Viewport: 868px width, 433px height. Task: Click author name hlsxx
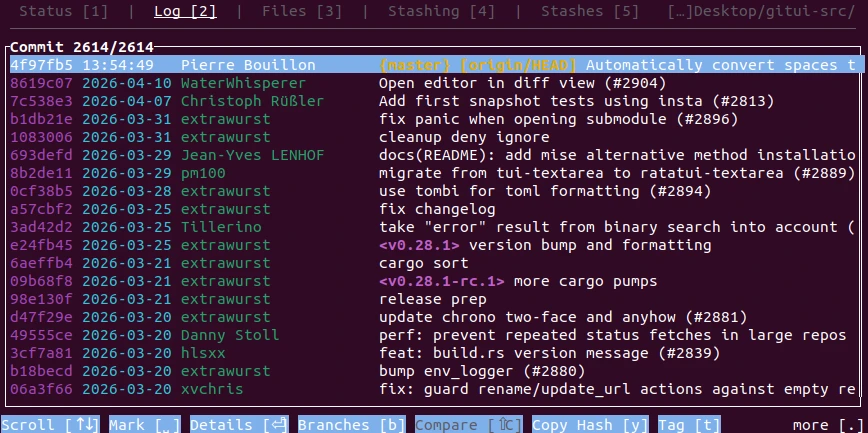(x=203, y=353)
